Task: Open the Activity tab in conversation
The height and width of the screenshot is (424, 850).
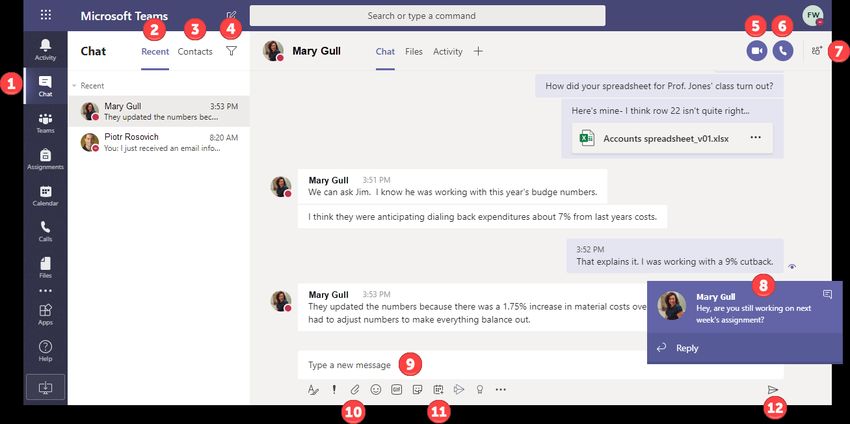Action: coord(448,52)
